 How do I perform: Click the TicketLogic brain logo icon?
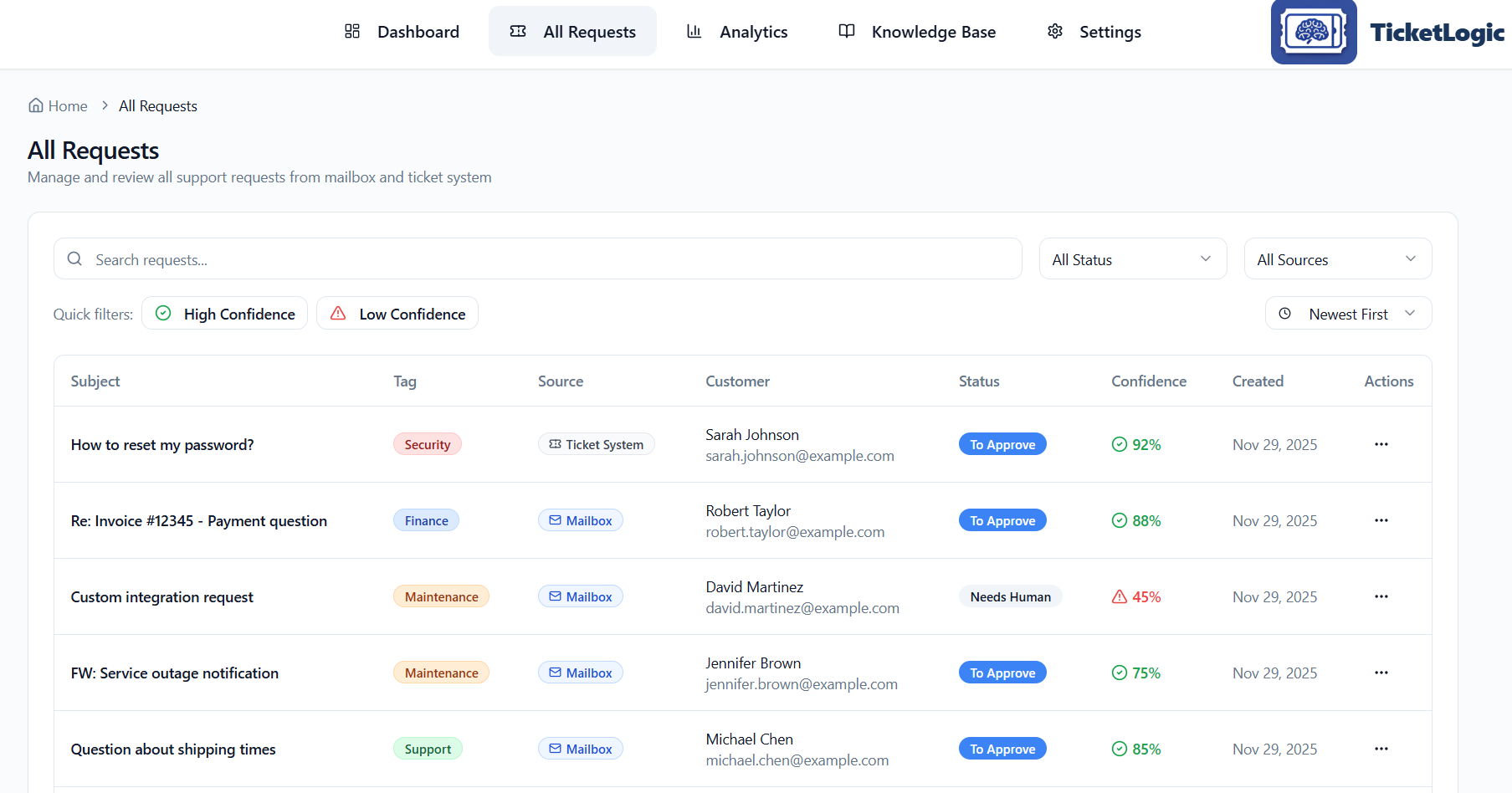(x=1313, y=33)
